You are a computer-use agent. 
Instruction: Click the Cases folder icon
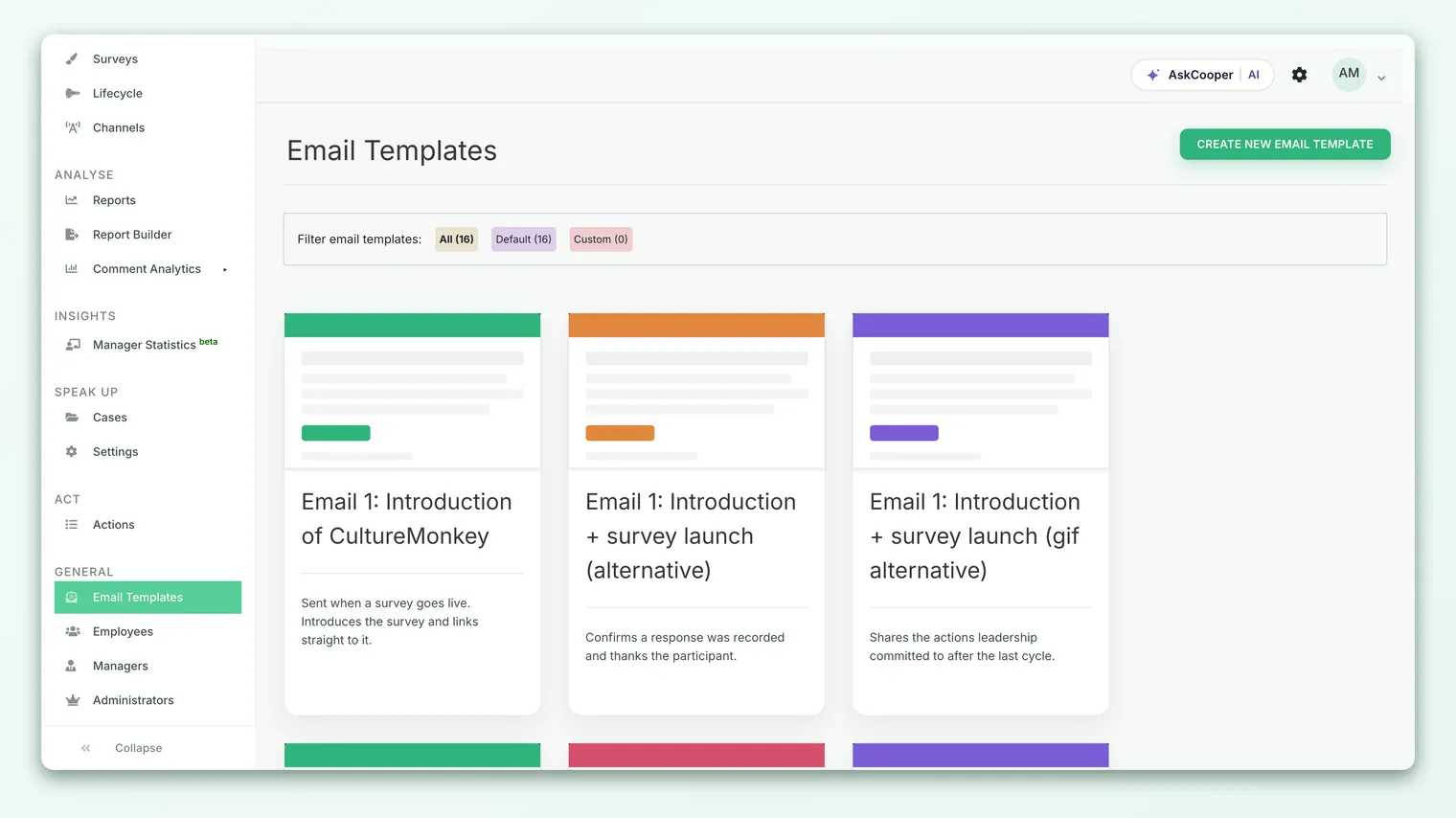[x=72, y=418]
